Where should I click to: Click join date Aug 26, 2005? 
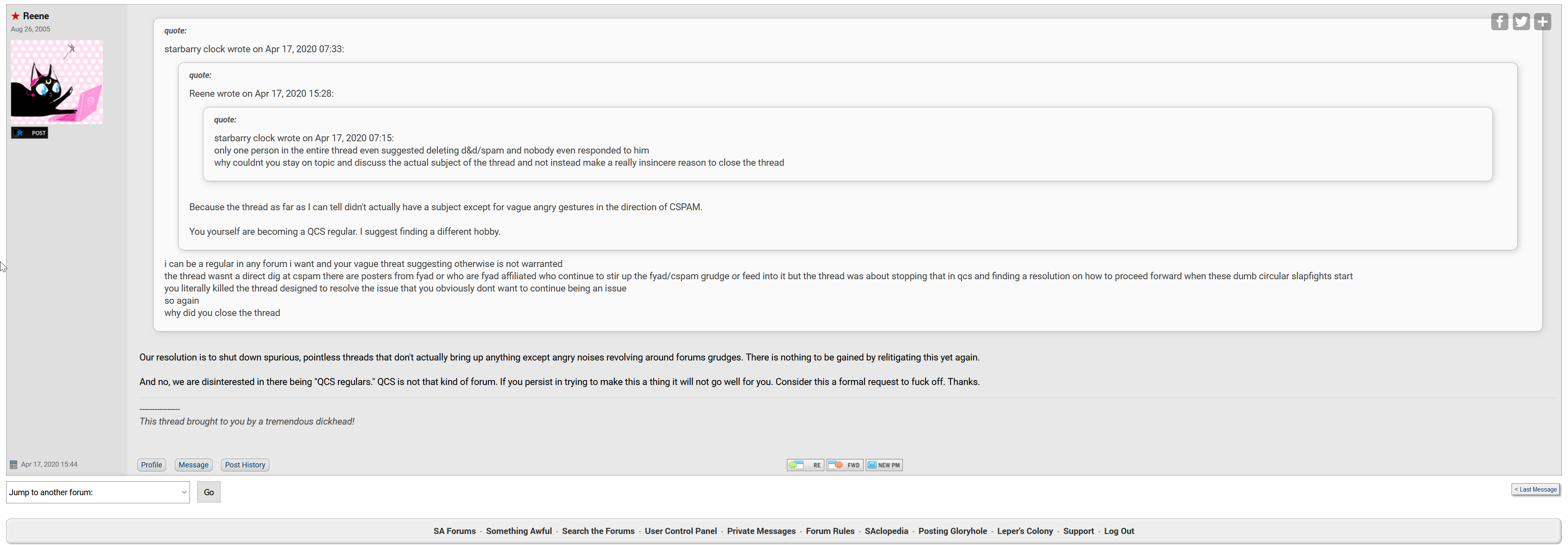pos(31,29)
